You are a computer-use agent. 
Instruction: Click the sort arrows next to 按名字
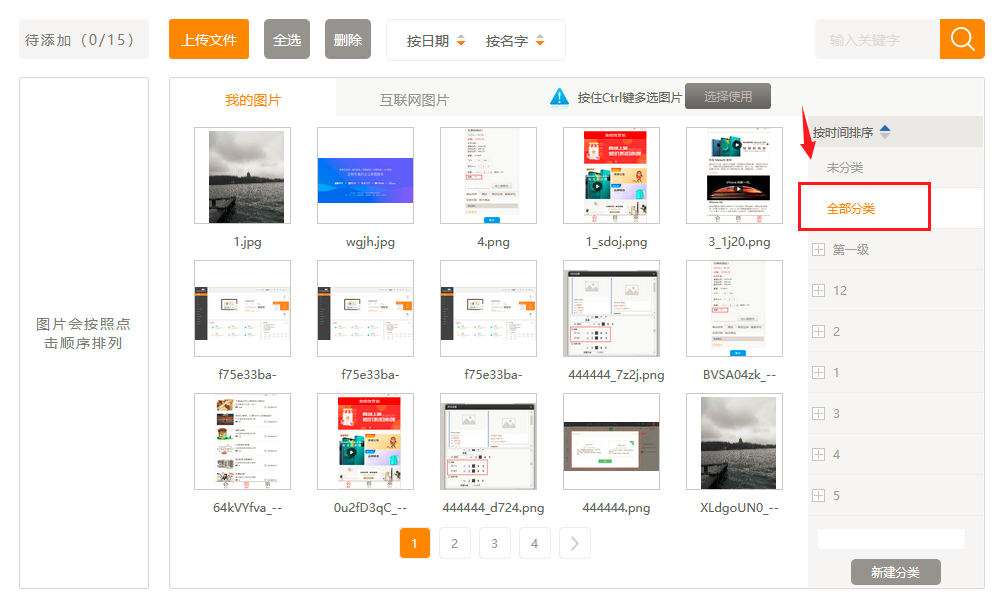[540, 41]
